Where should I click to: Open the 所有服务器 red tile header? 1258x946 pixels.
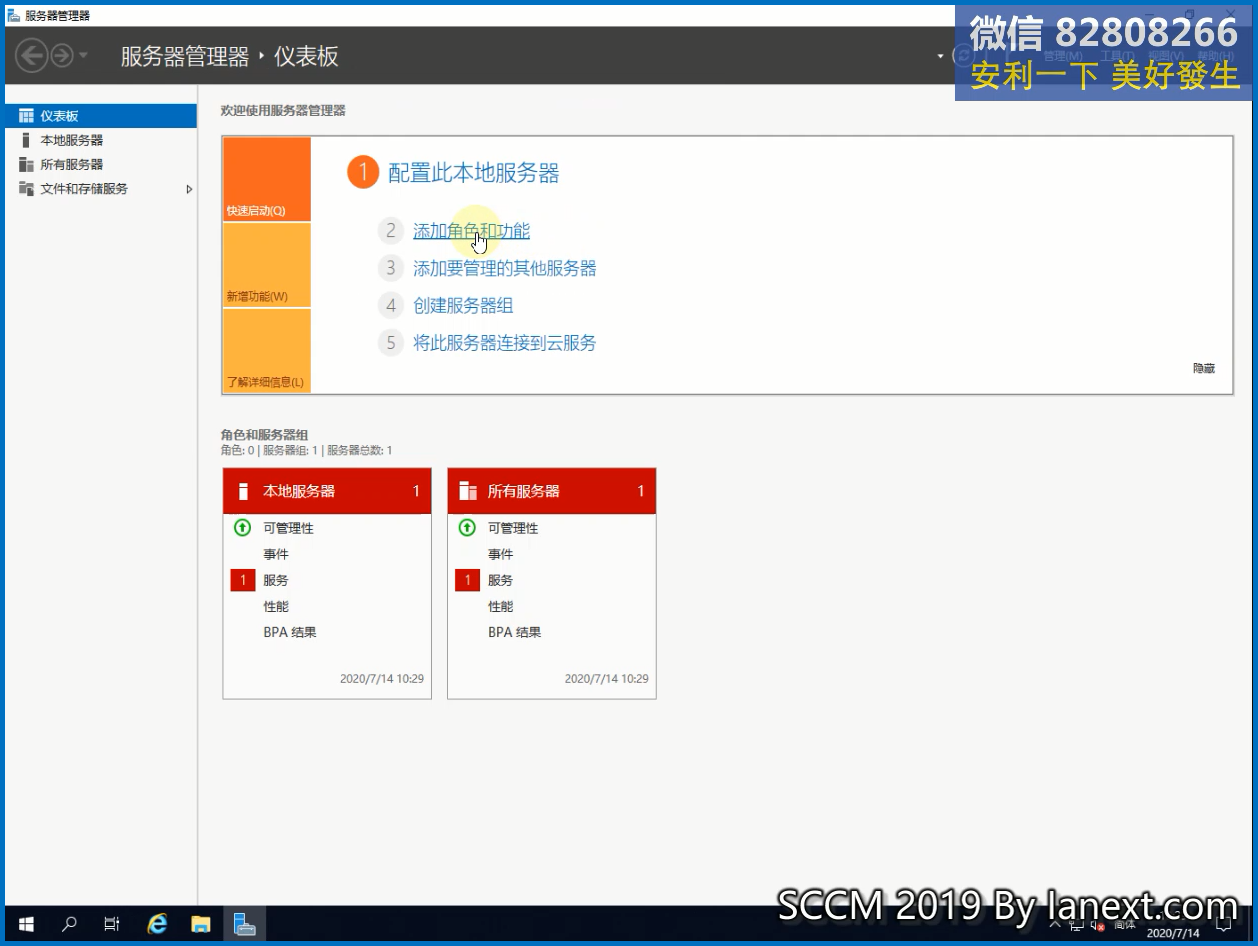click(552, 491)
